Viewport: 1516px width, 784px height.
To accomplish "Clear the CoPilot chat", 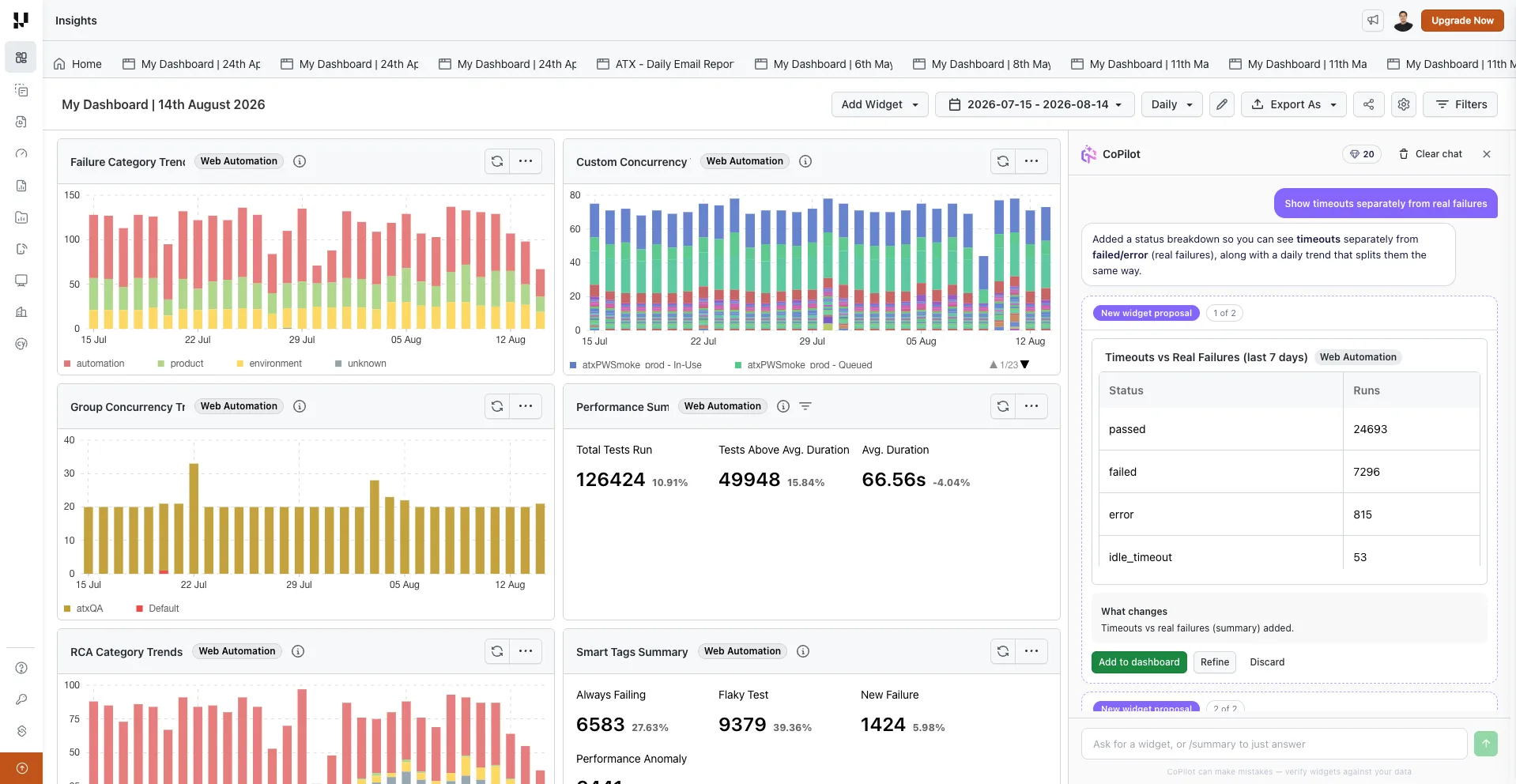I will point(1431,154).
